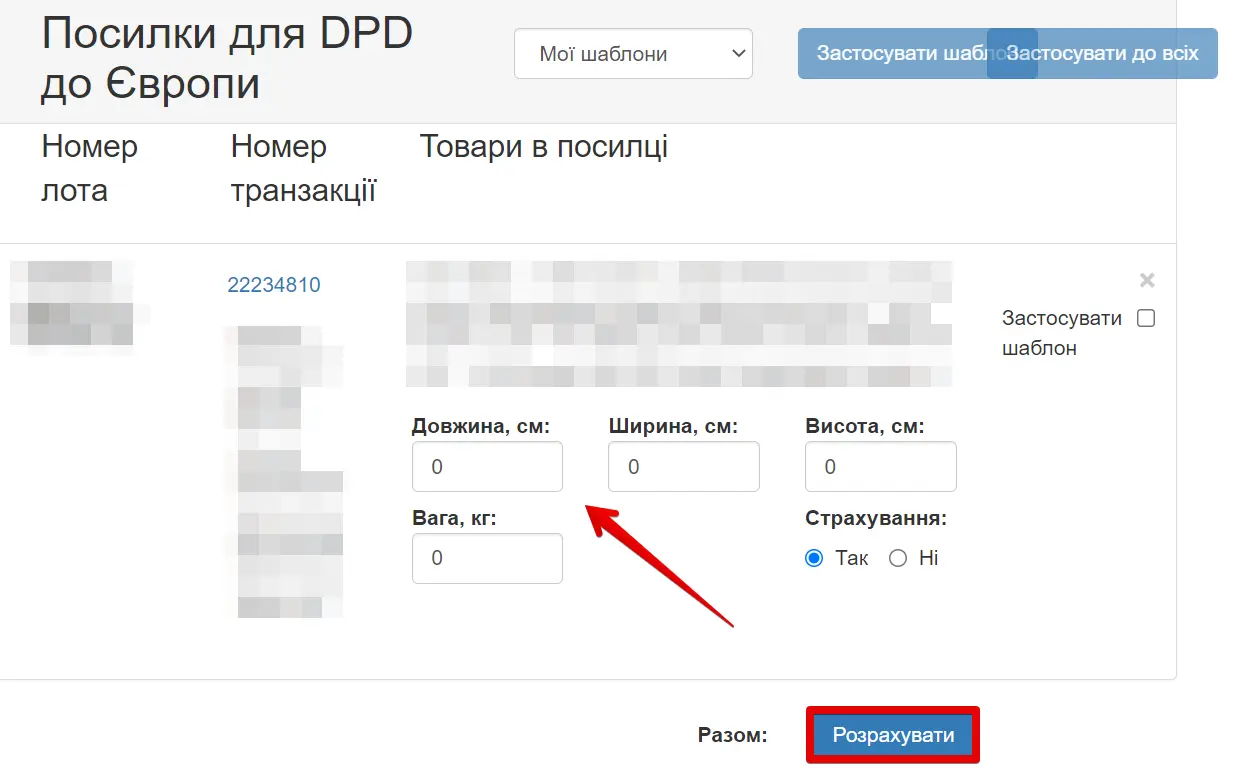Tick the Застосувати шаблон checkbox
This screenshot has height=772, width=1249.
click(x=1147, y=318)
